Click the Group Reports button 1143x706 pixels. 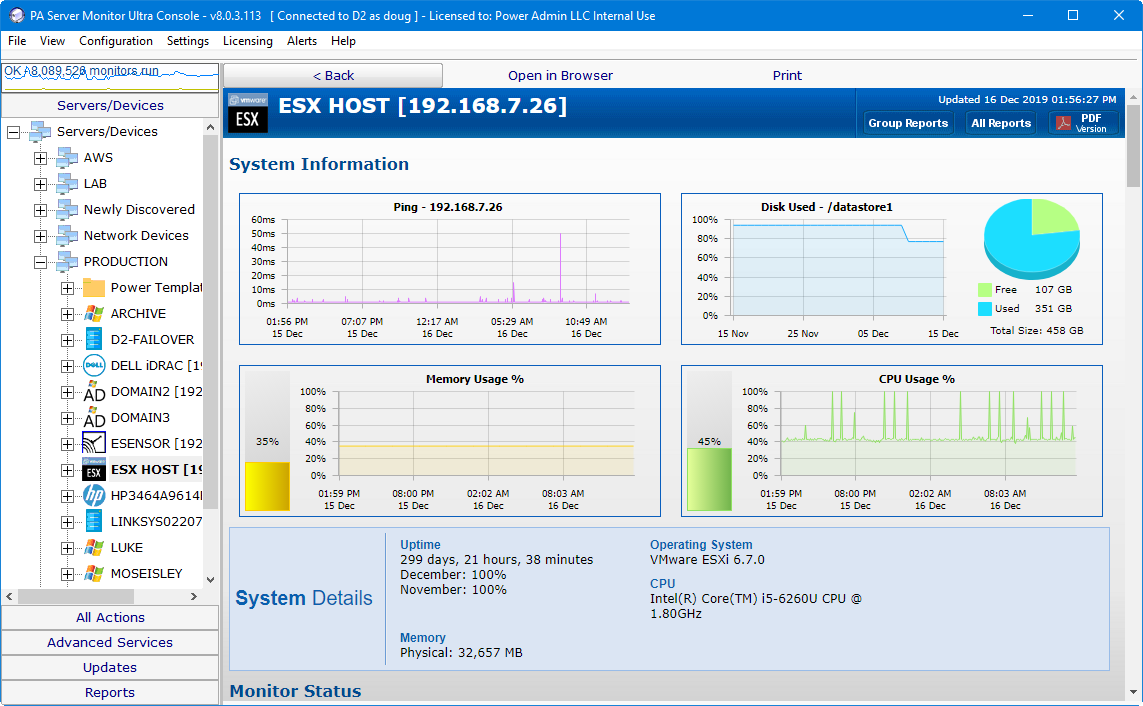click(x=908, y=123)
